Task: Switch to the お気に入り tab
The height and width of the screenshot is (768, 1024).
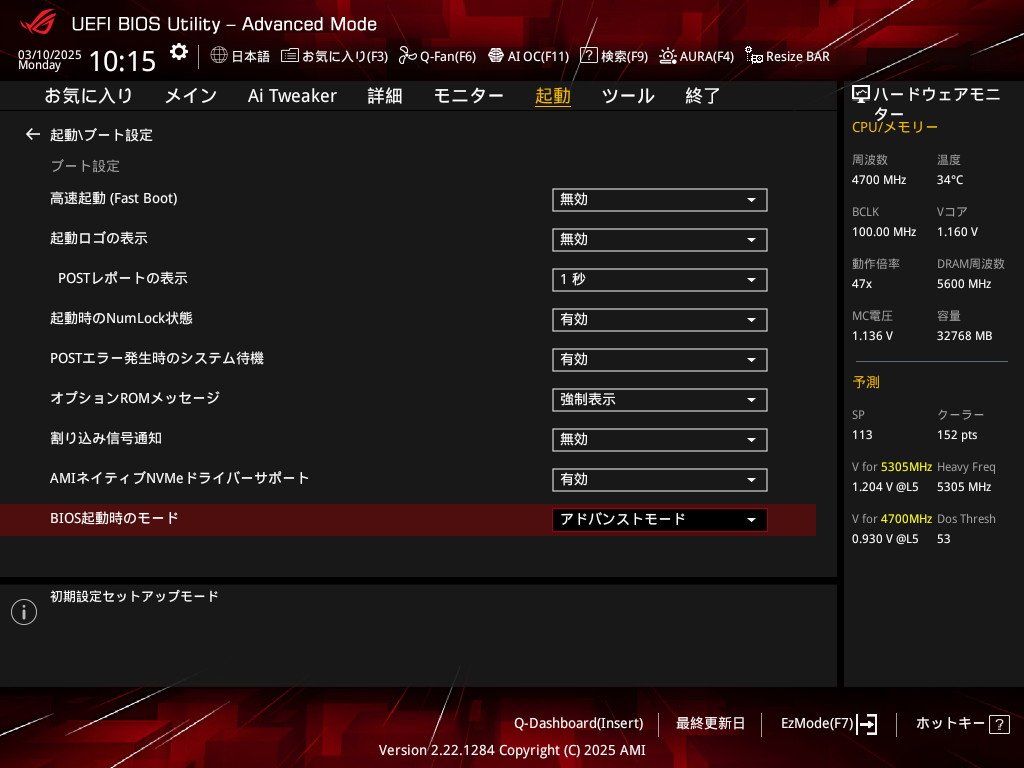Action: point(88,95)
